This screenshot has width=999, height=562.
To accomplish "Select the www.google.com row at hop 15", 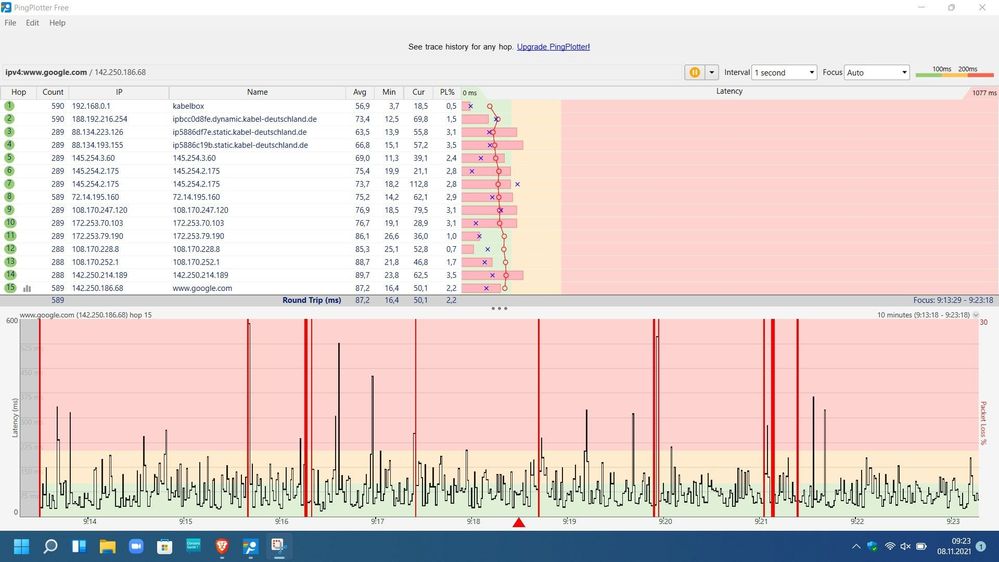I will click(x=202, y=288).
